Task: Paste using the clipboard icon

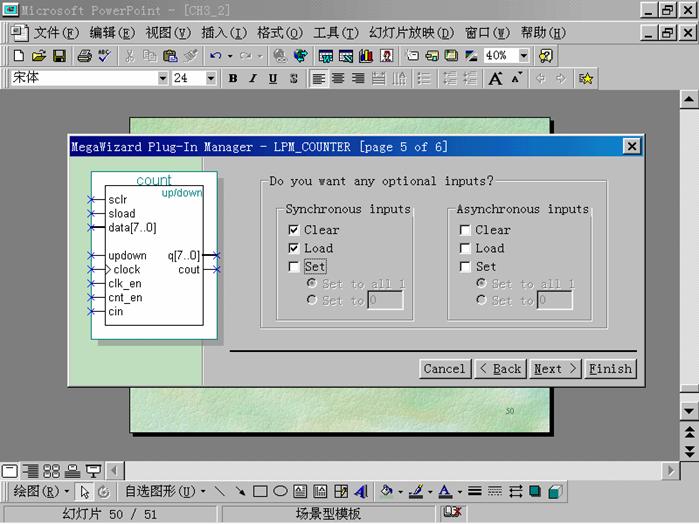Action: (170, 56)
